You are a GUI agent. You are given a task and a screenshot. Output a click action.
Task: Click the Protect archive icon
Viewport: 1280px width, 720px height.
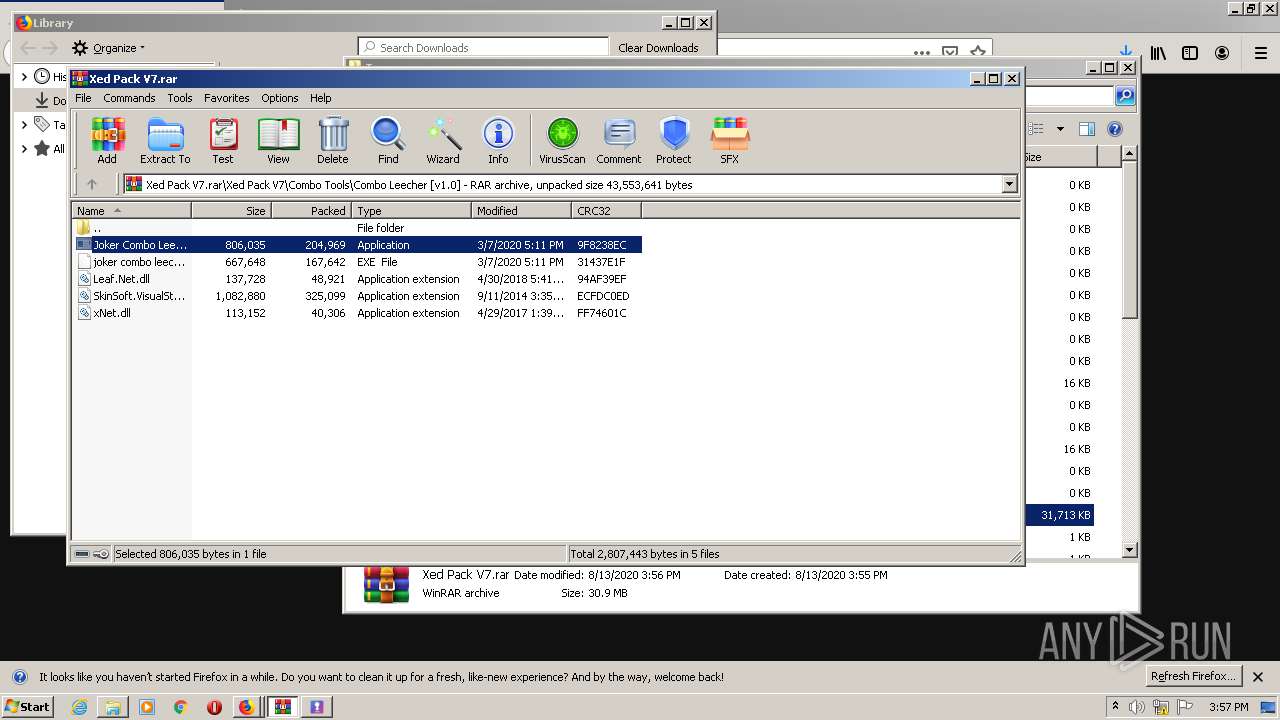[674, 141]
